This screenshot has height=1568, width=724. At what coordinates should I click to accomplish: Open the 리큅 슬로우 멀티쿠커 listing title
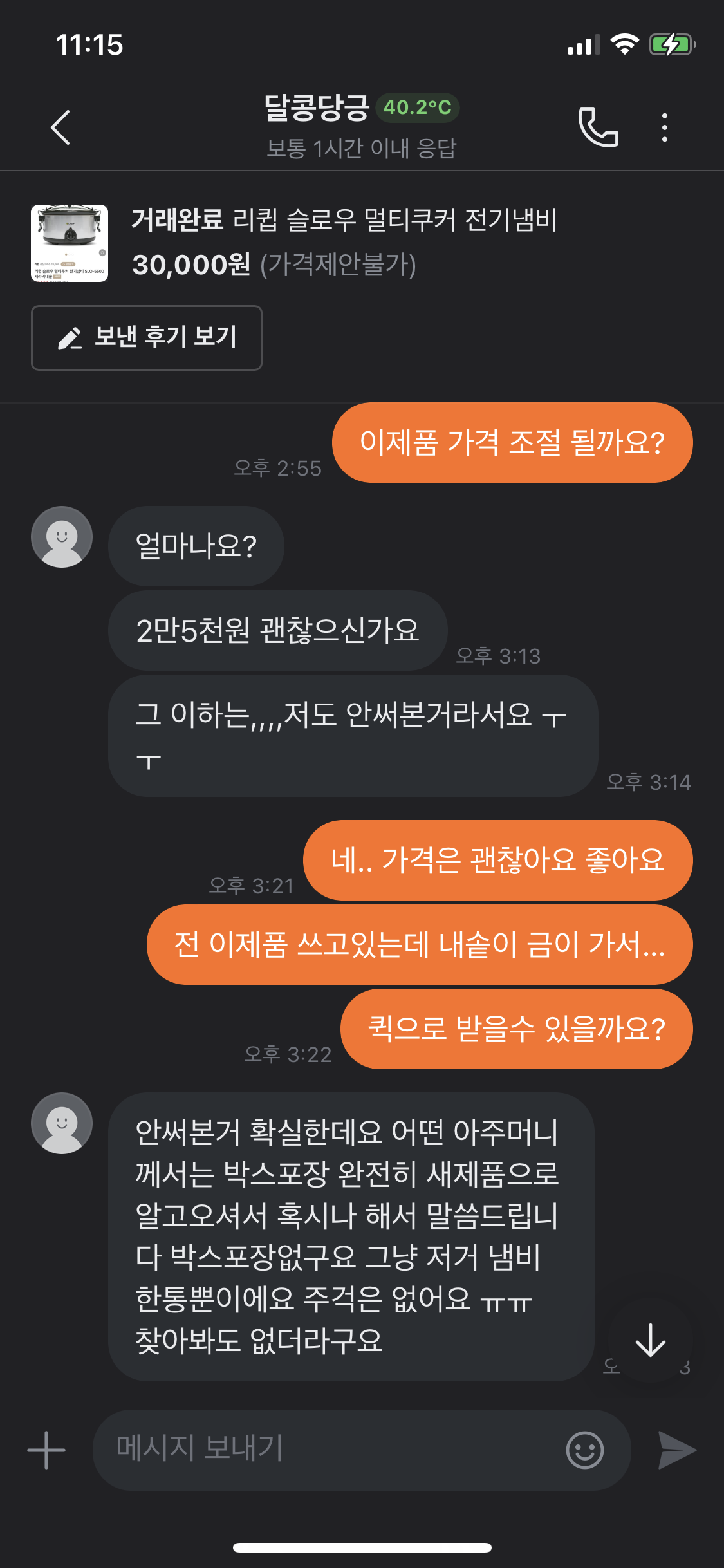tap(394, 220)
